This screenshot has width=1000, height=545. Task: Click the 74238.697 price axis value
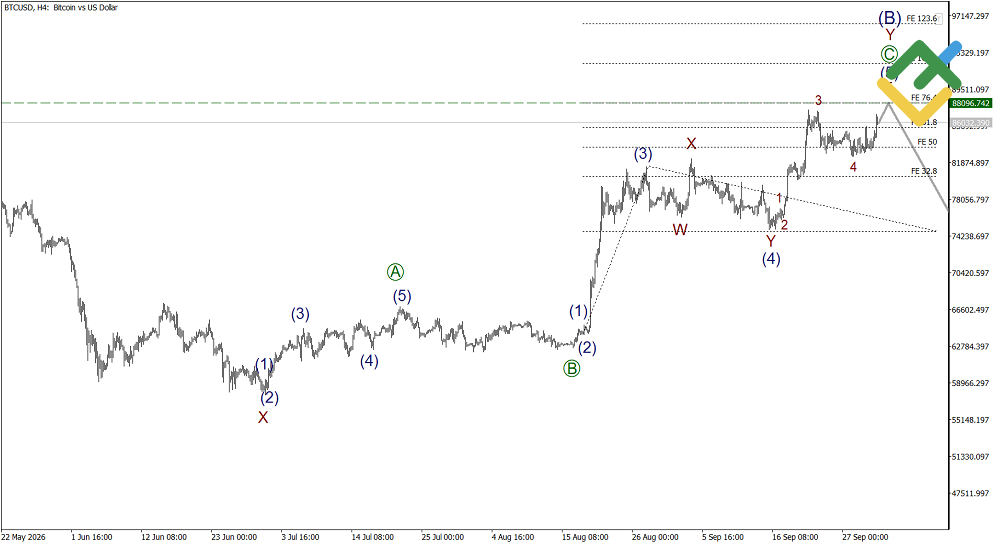(x=971, y=236)
